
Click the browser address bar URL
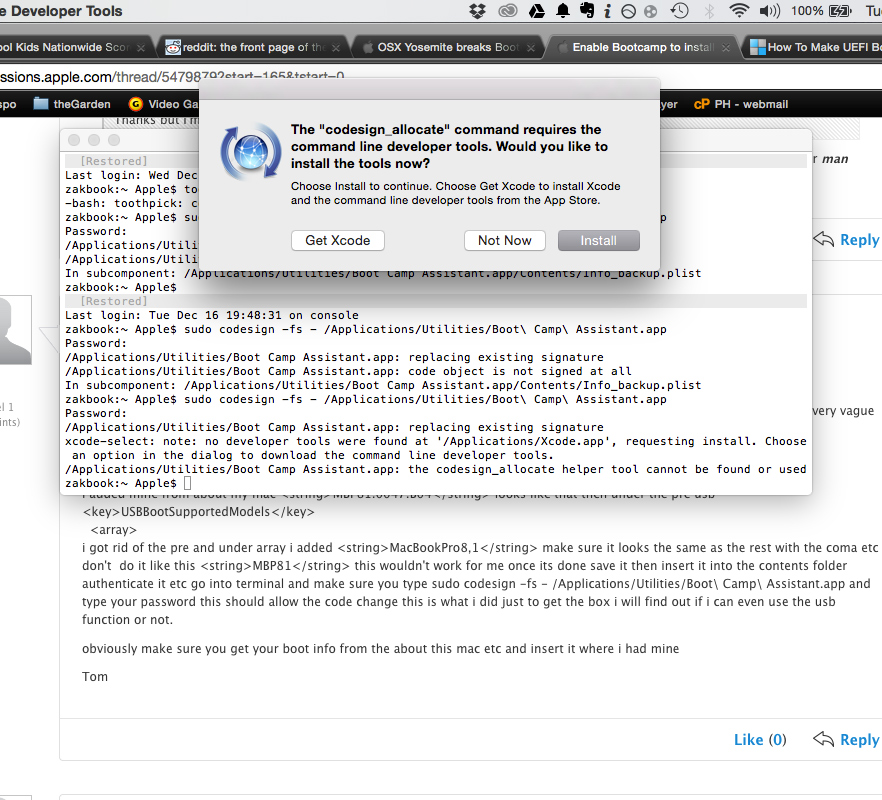(x=172, y=77)
